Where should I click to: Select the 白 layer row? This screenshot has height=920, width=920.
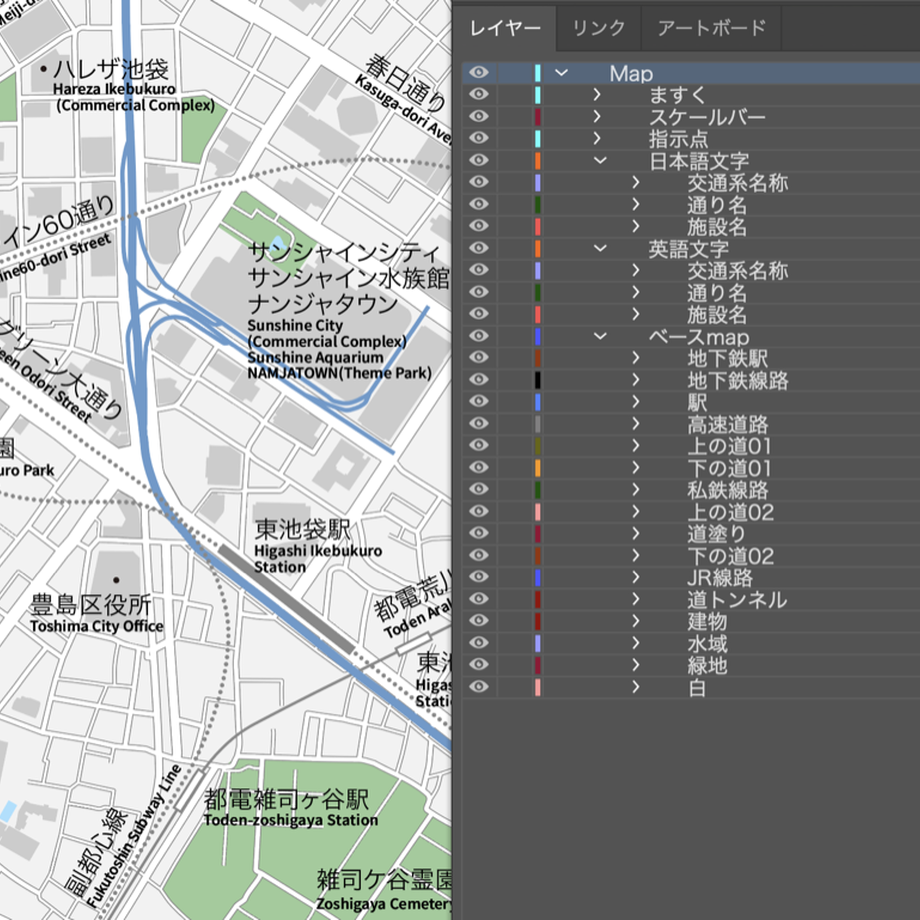tap(691, 687)
